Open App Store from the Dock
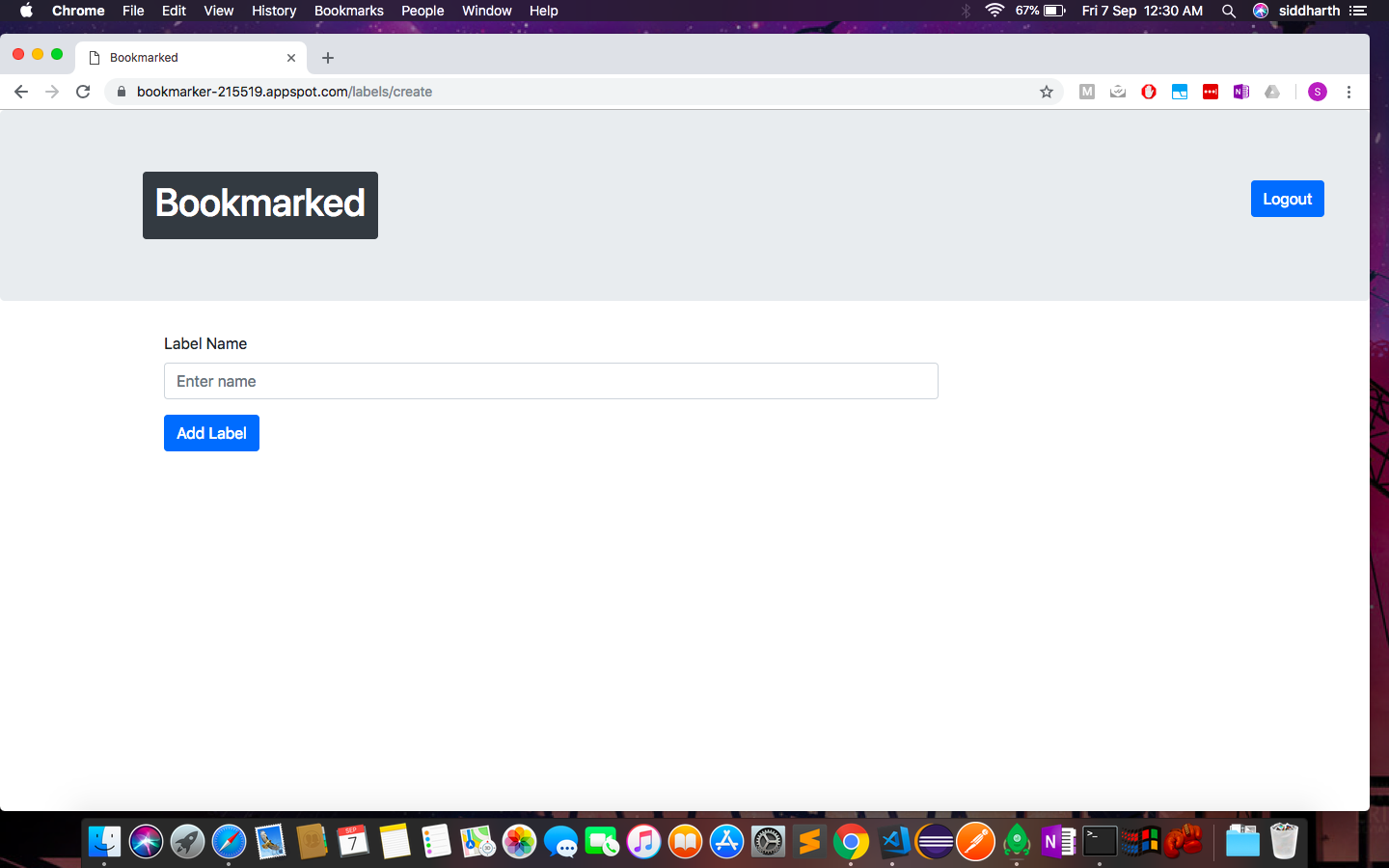Image resolution: width=1389 pixels, height=868 pixels. (x=726, y=842)
